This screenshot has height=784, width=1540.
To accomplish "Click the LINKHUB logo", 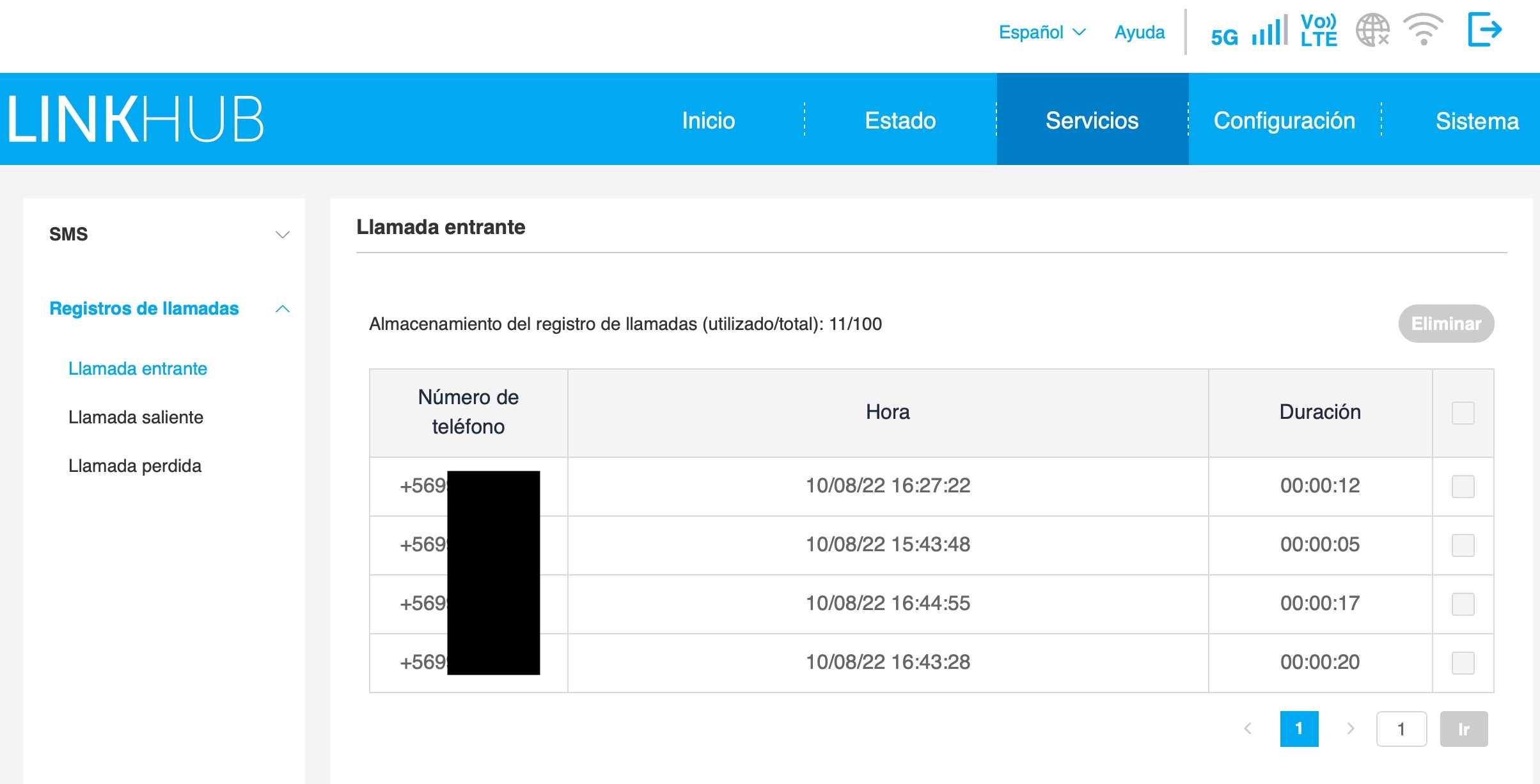I will (x=136, y=119).
